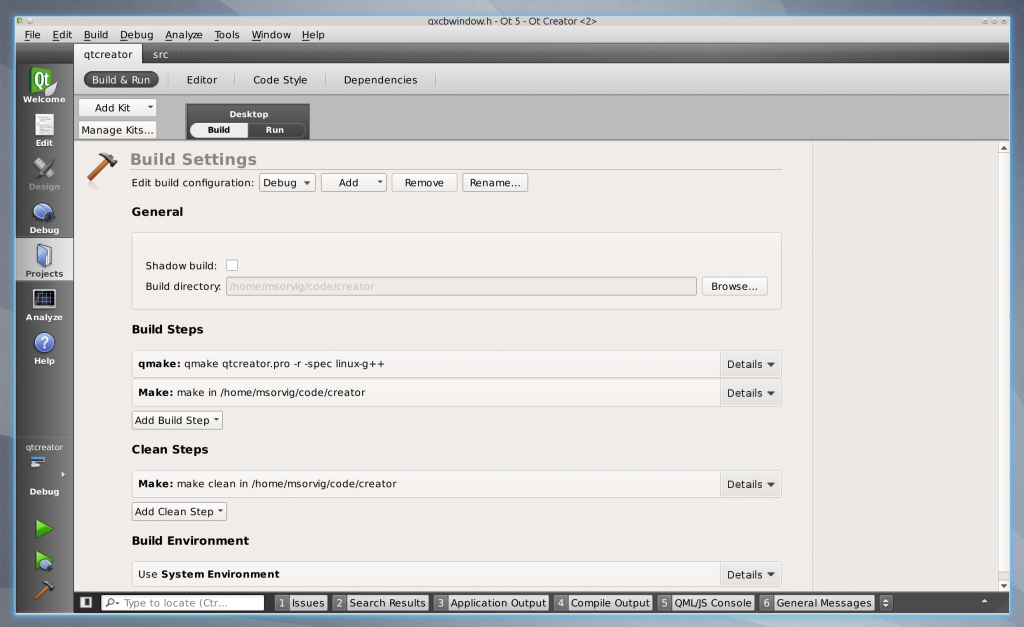
Task: Open Help mode in sidebar
Action: pyautogui.click(x=44, y=348)
